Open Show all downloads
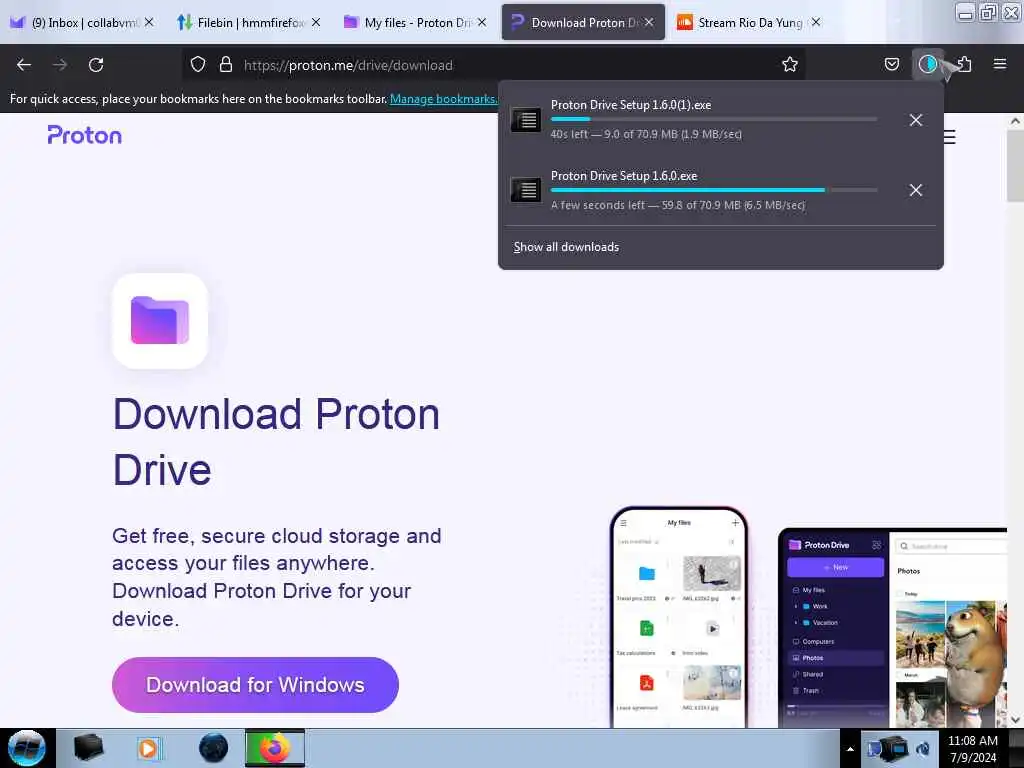Screen dimensions: 1024x768 click(x=566, y=247)
